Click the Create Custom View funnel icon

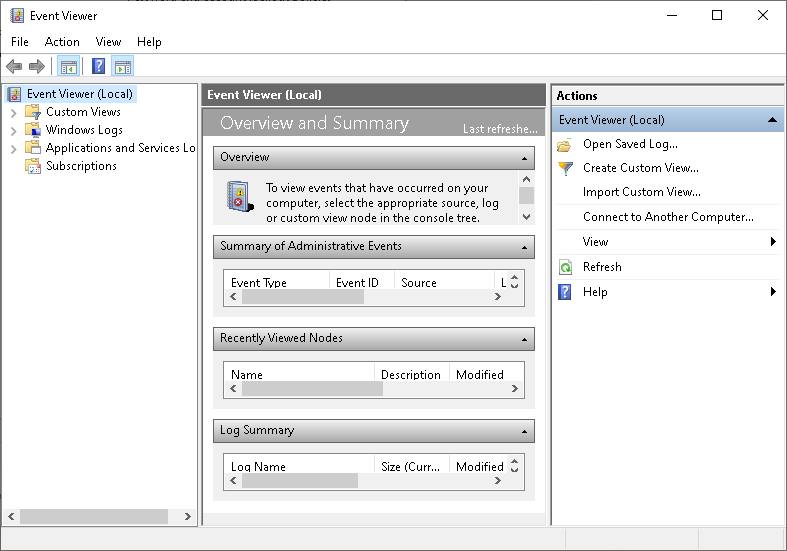565,168
